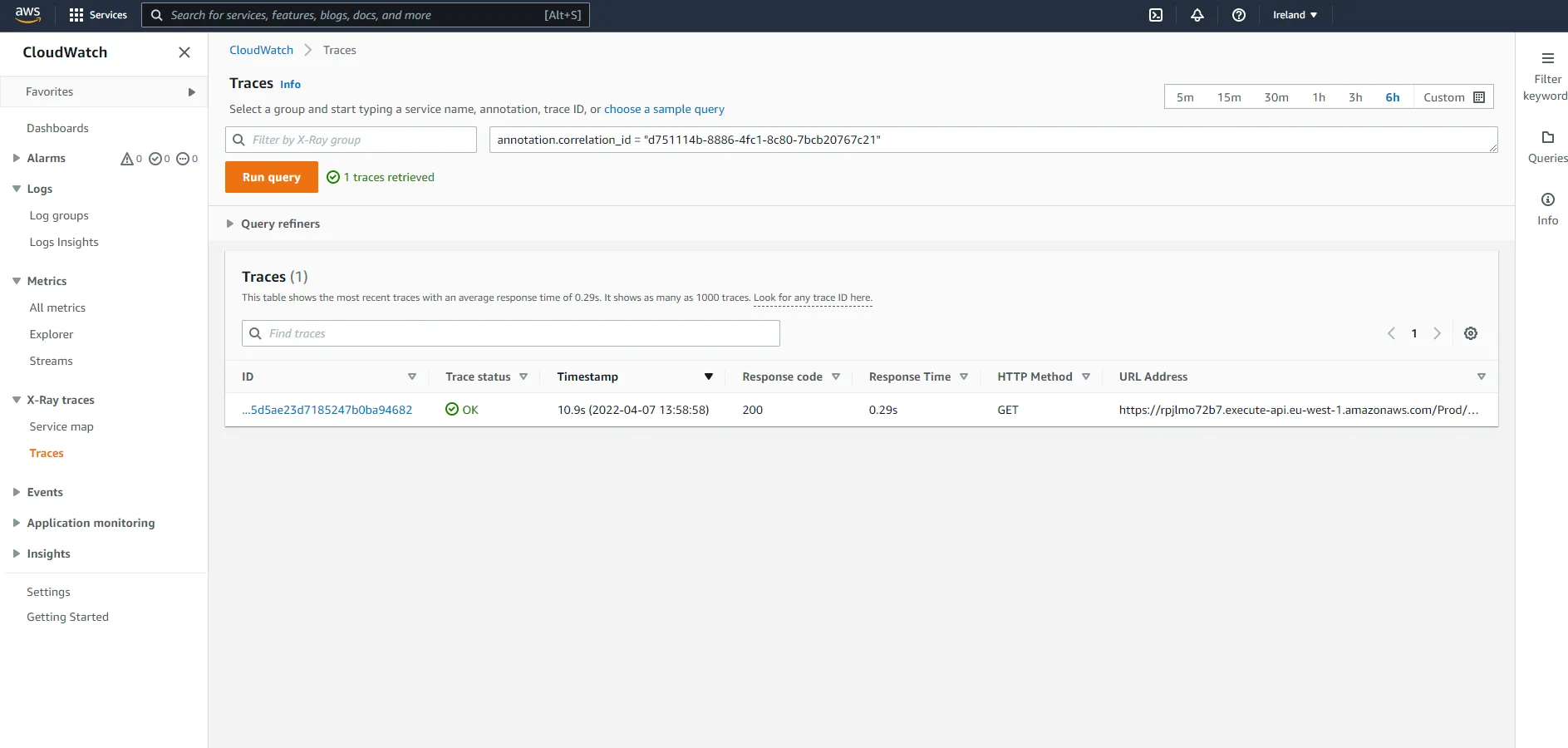Collapse the Logs sidebar section
Screen dimensions: 1568x748
[15, 189]
